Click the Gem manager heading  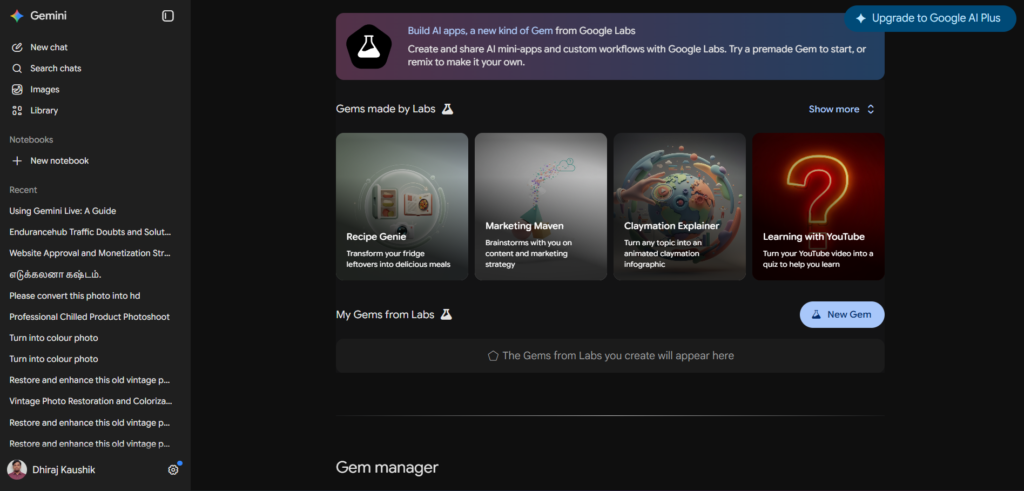point(387,467)
